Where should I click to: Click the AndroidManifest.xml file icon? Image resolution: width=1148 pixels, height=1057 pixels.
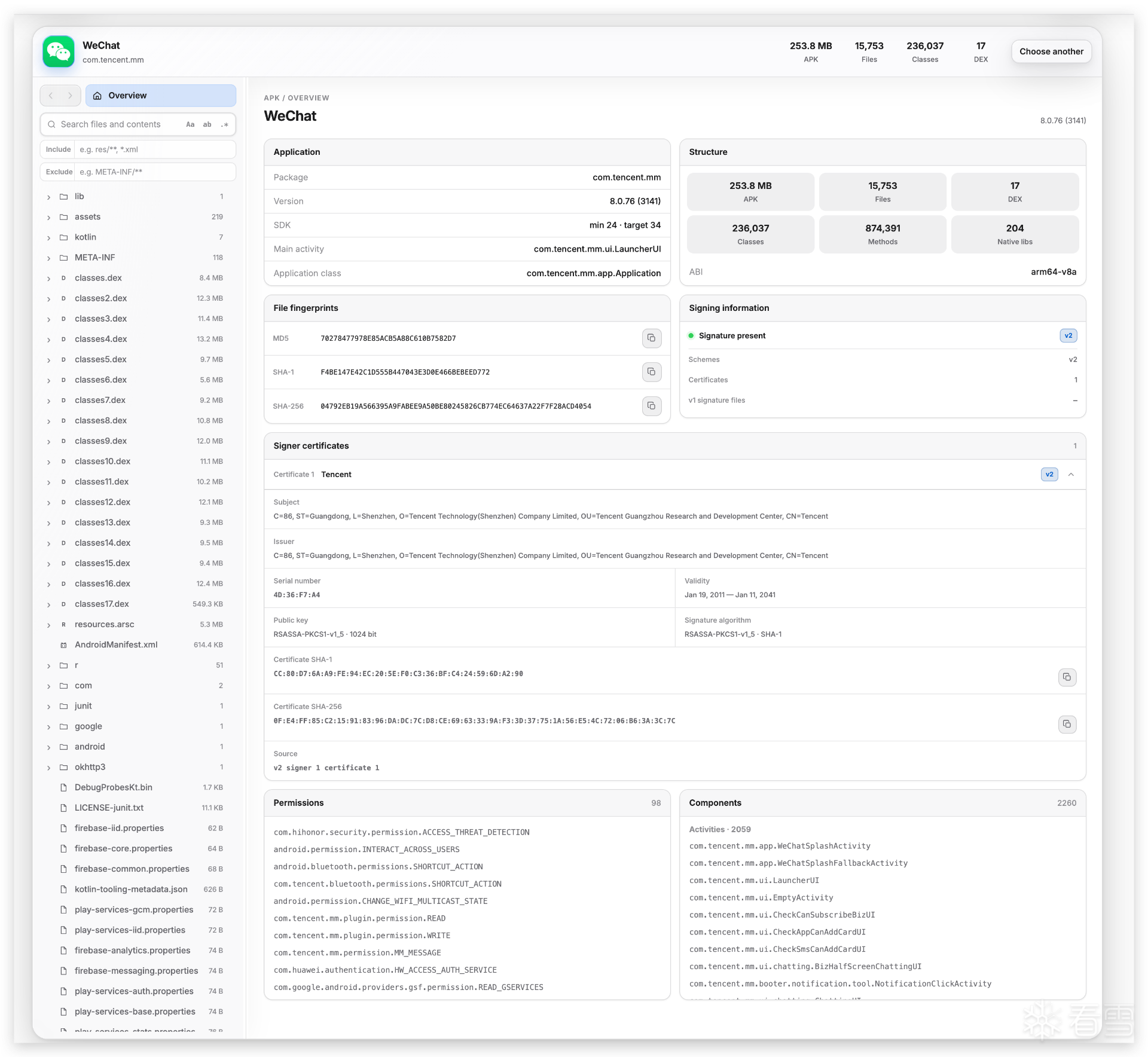tap(63, 645)
